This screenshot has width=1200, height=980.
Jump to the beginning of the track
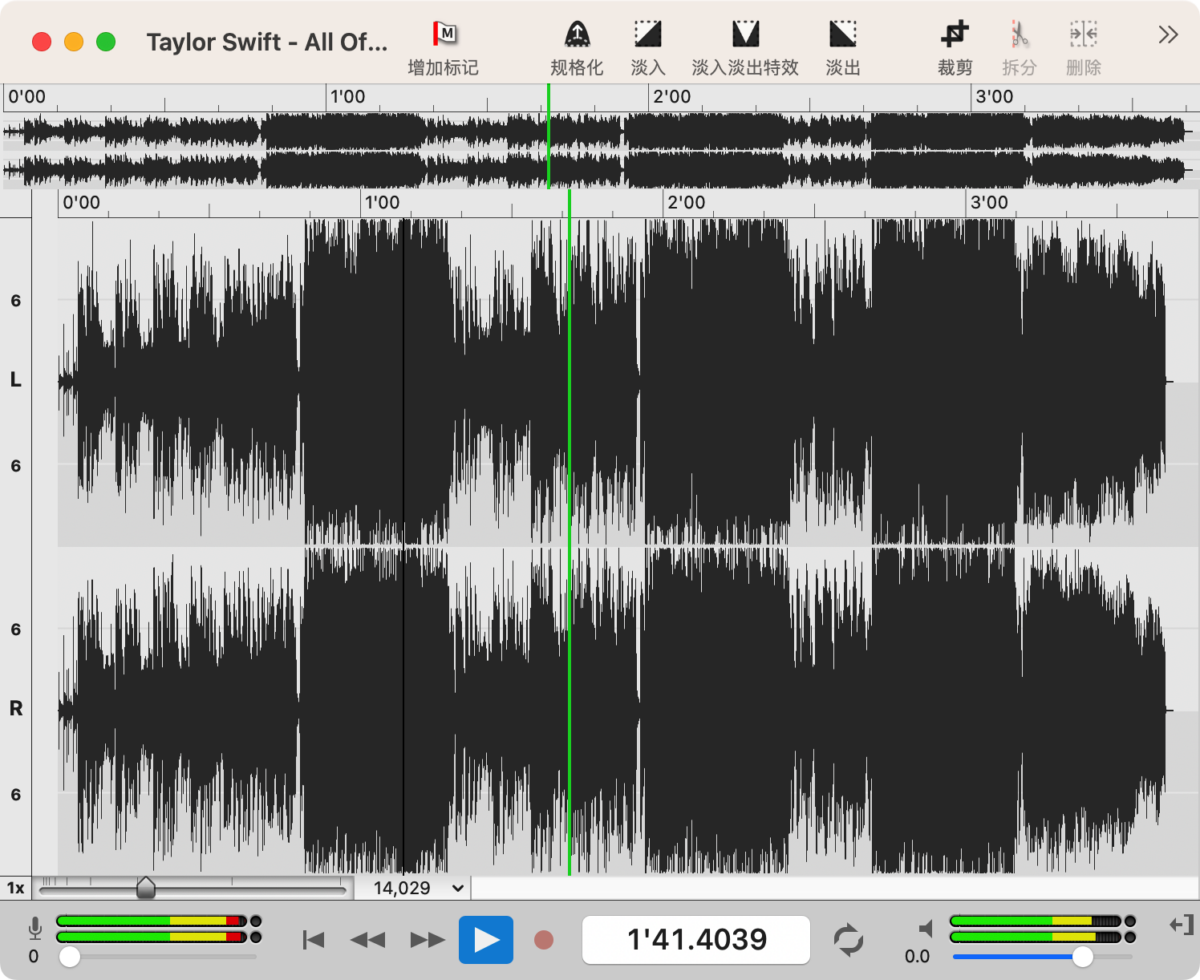(314, 940)
